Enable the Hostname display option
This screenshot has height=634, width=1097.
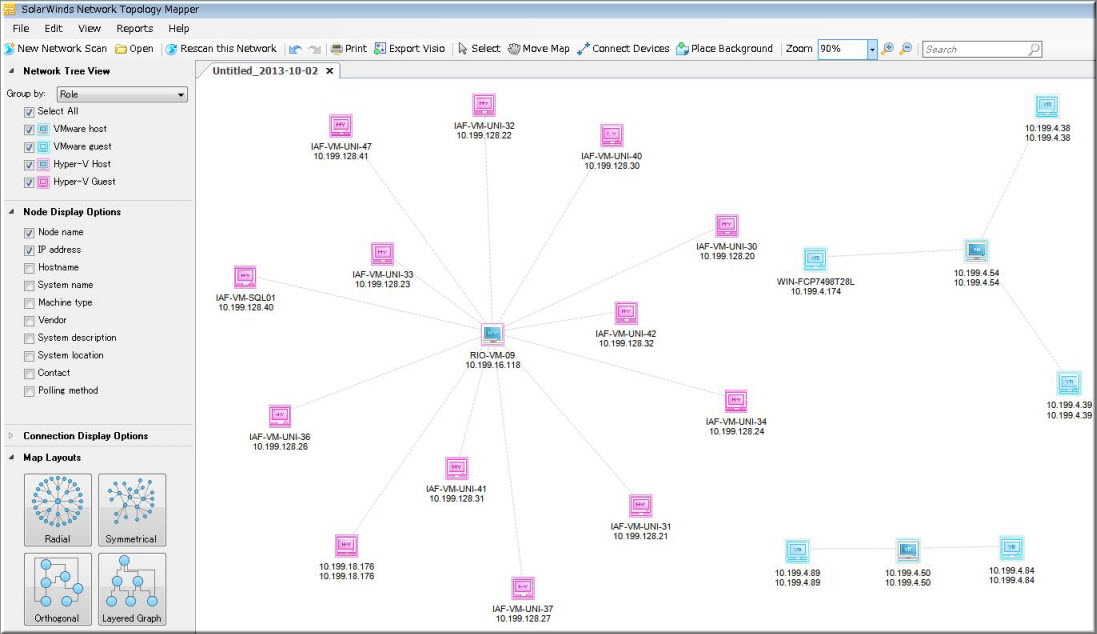(x=29, y=268)
